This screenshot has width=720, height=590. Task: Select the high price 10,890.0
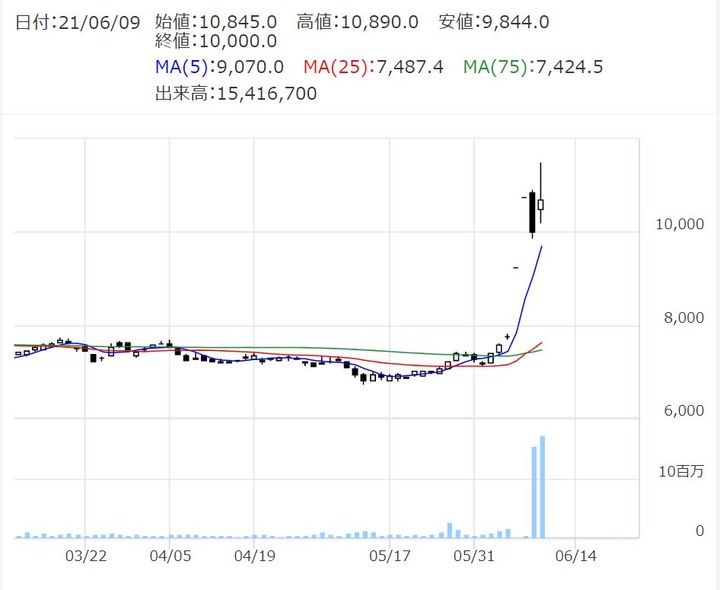380,22
